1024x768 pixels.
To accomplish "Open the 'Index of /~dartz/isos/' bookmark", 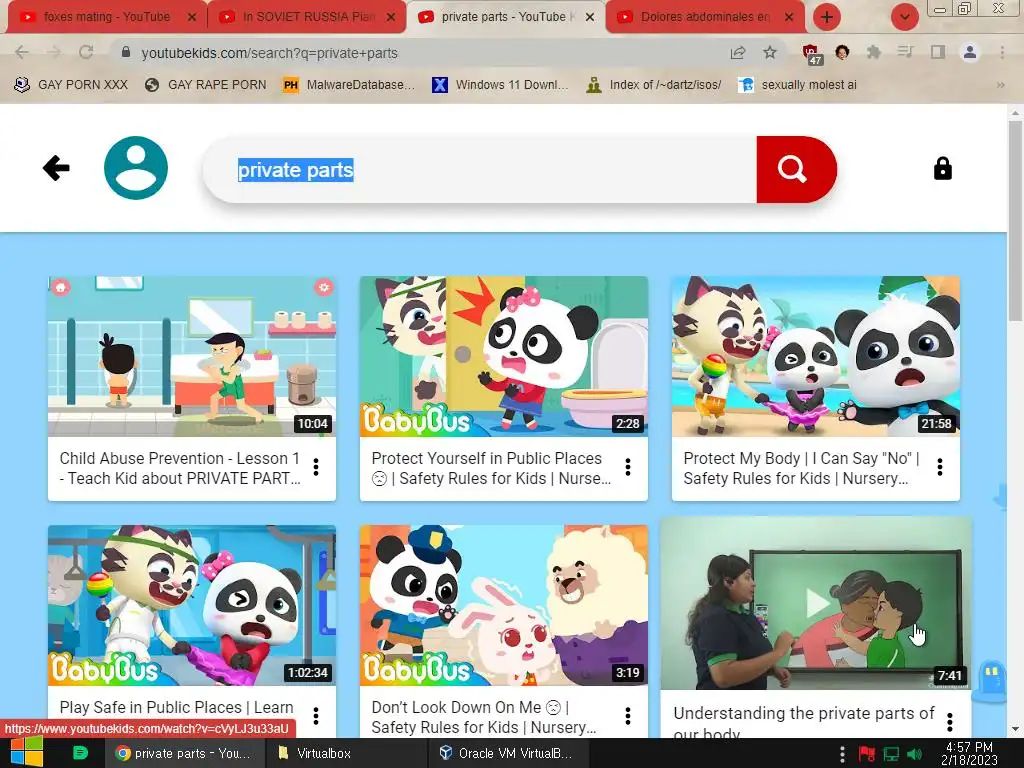I will click(654, 85).
